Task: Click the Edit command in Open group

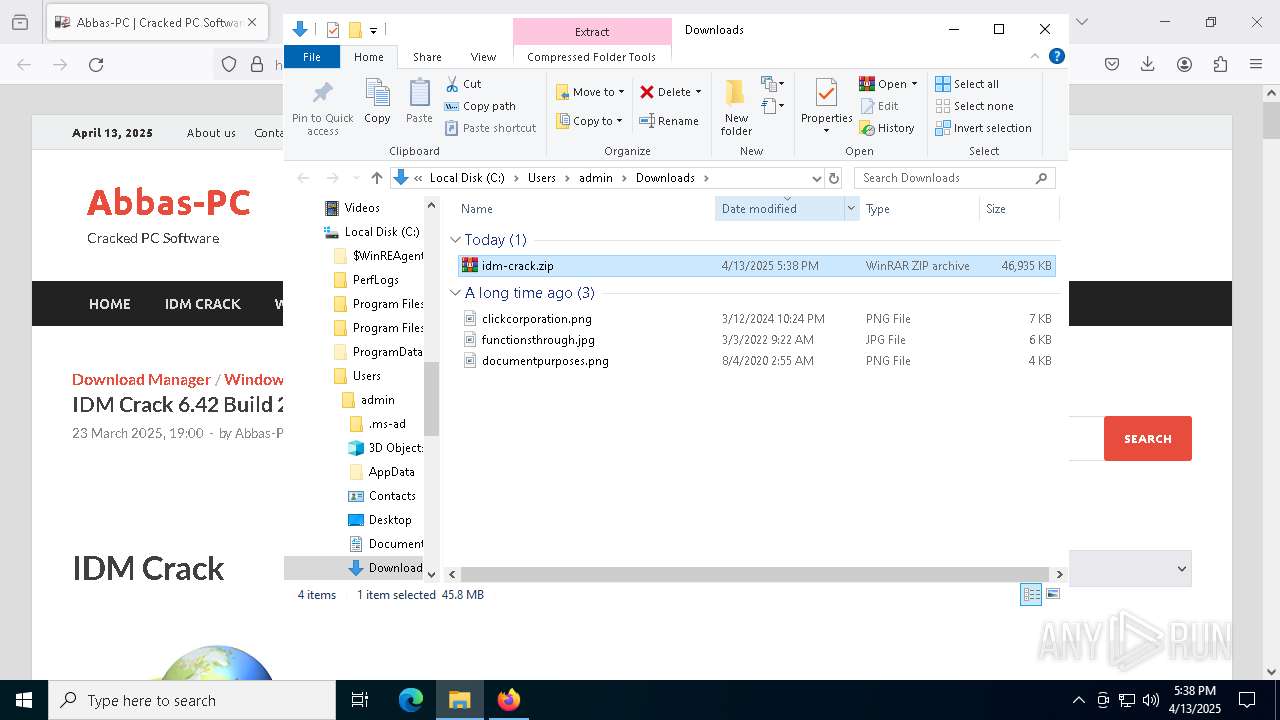Action: pos(878,106)
